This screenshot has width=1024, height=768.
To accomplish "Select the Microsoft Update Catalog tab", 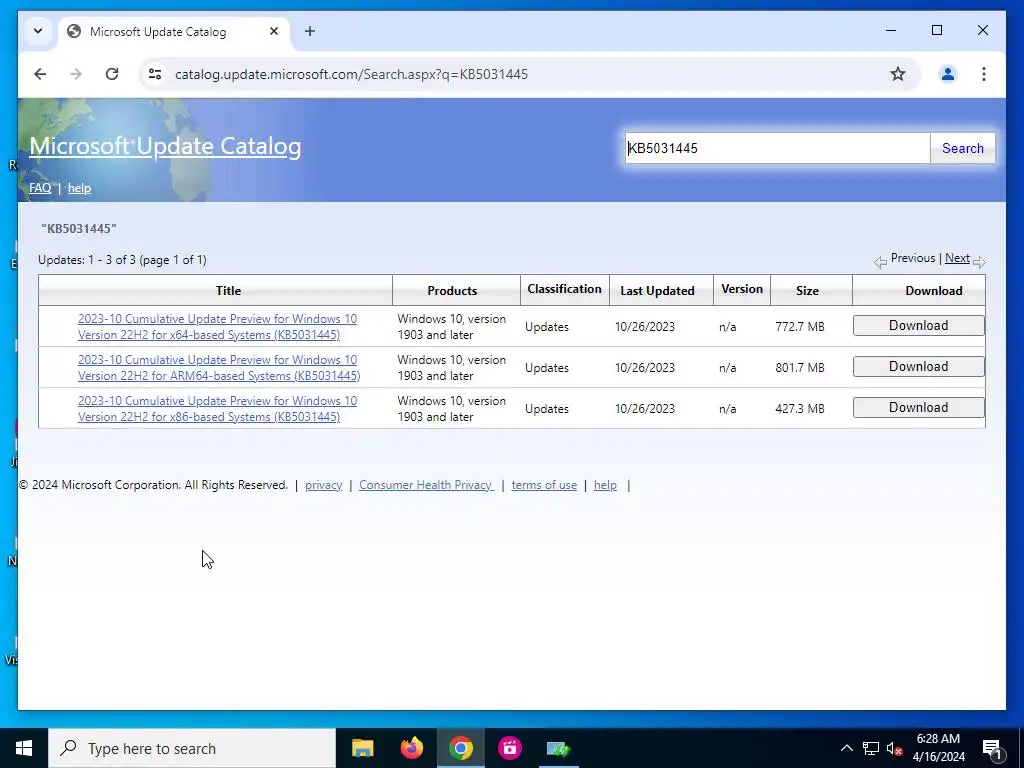I will (174, 32).
